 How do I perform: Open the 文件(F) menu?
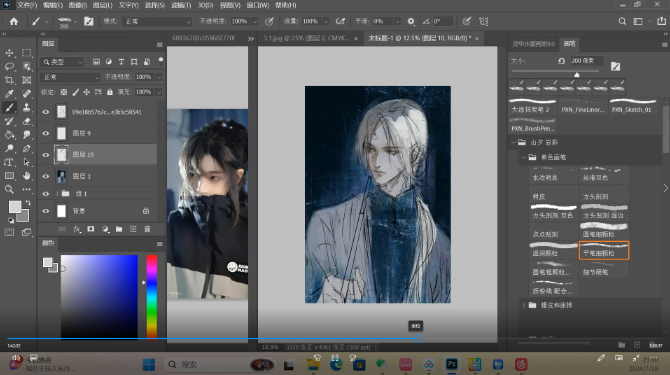[x=27, y=5]
